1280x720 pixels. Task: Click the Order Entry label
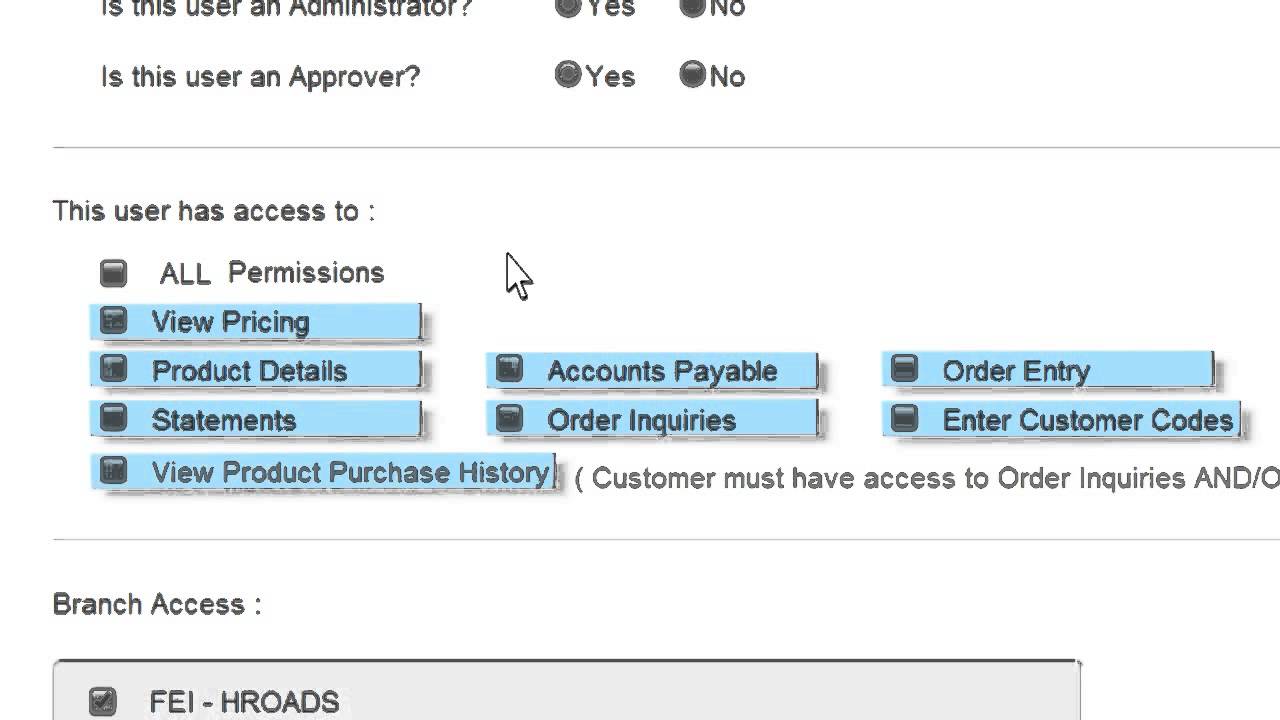click(1016, 371)
